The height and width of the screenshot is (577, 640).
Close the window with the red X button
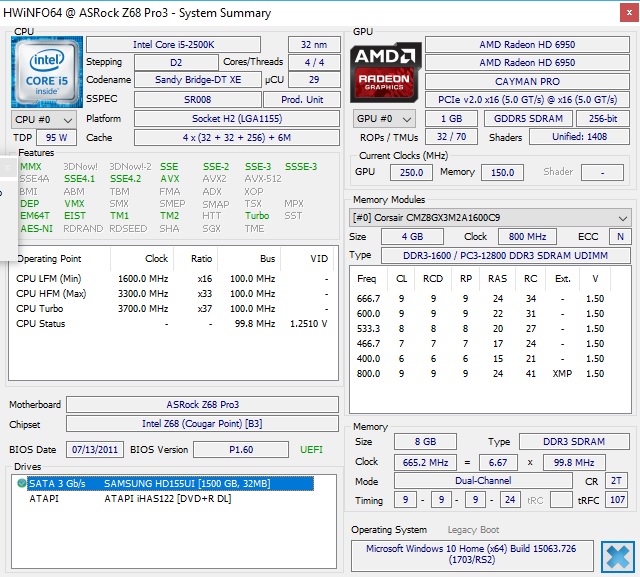tap(629, 13)
